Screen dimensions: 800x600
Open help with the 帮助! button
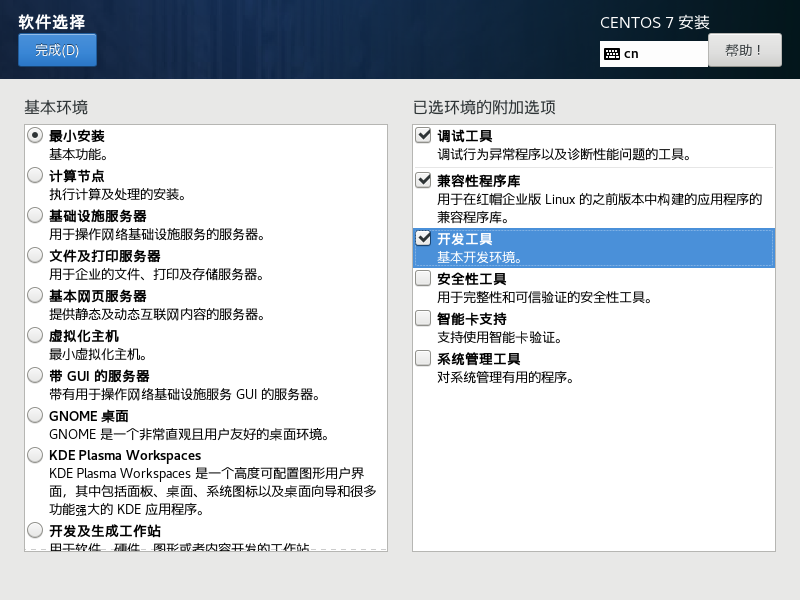pyautogui.click(x=744, y=50)
